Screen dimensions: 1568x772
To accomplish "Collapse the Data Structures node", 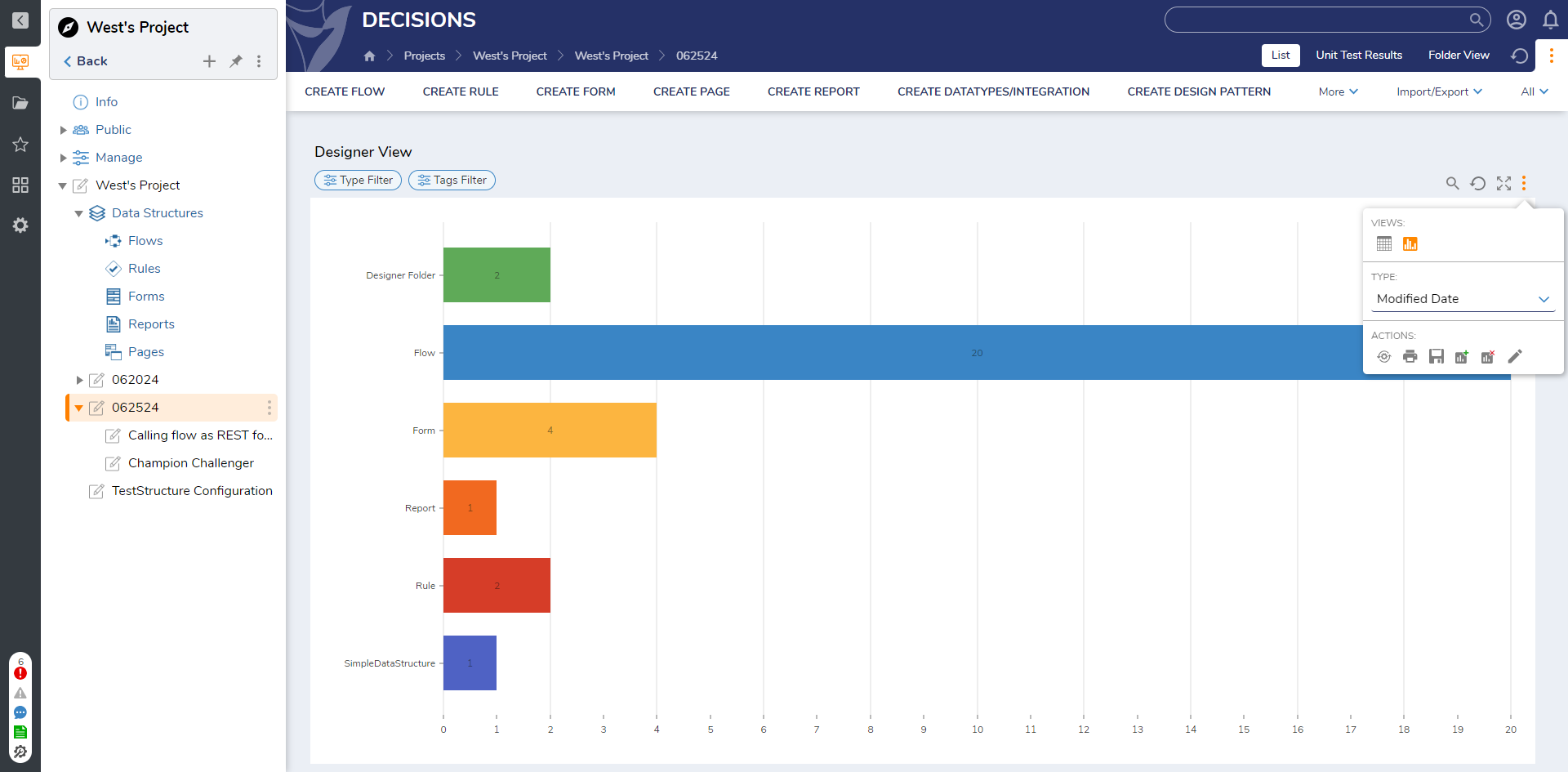I will click(x=79, y=213).
